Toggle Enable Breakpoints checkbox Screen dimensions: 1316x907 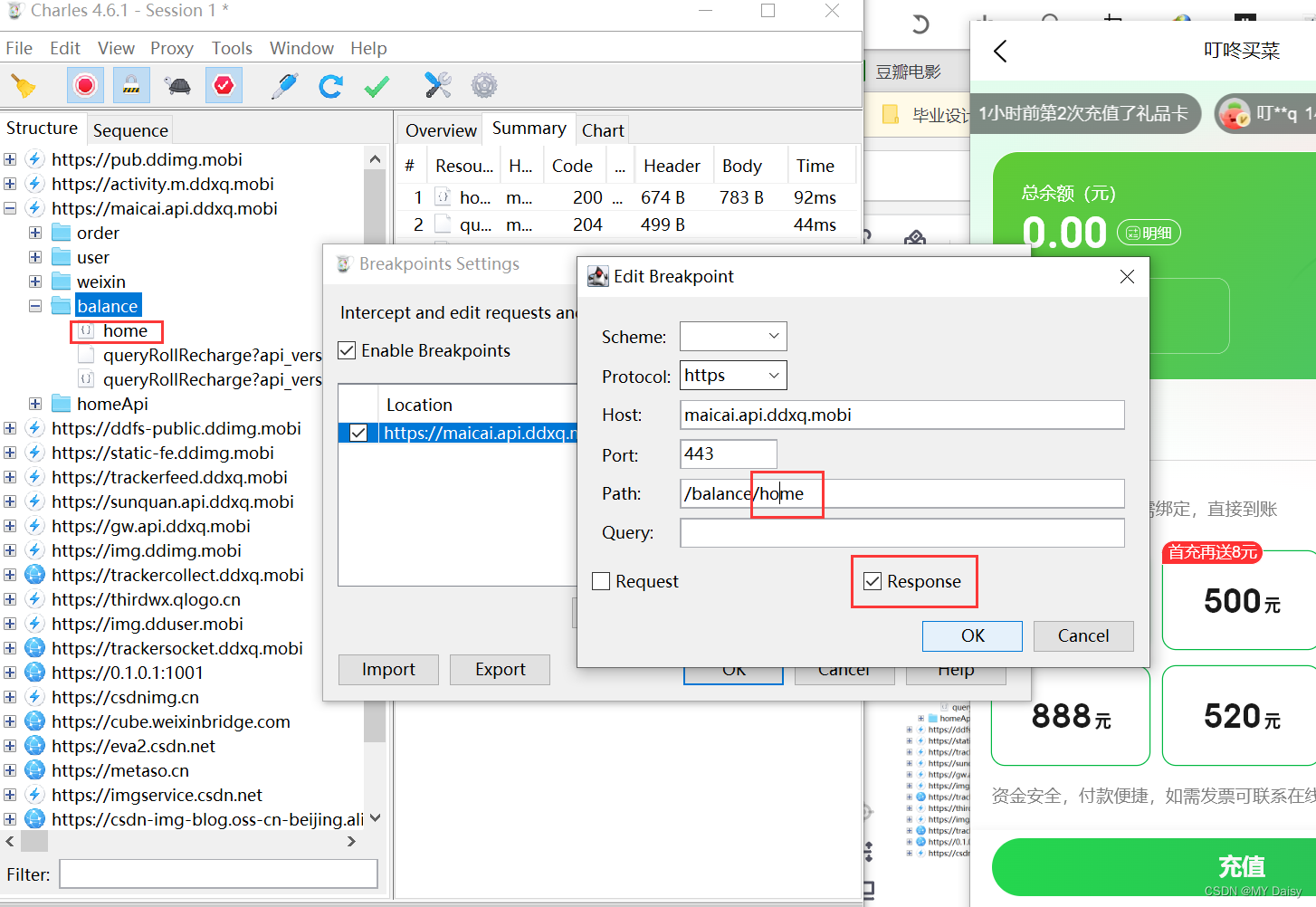pos(347,350)
